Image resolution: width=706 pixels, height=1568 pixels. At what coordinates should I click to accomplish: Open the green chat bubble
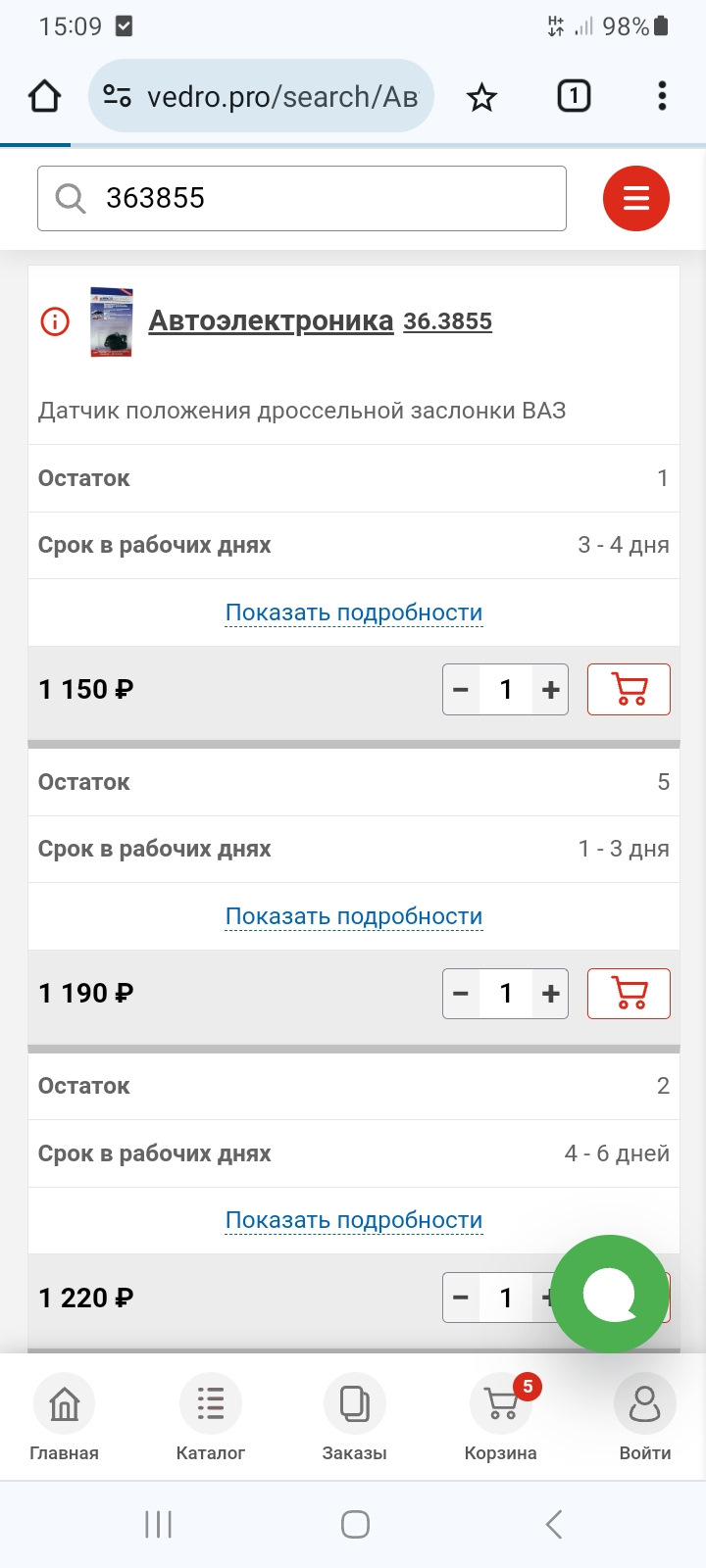[609, 1295]
